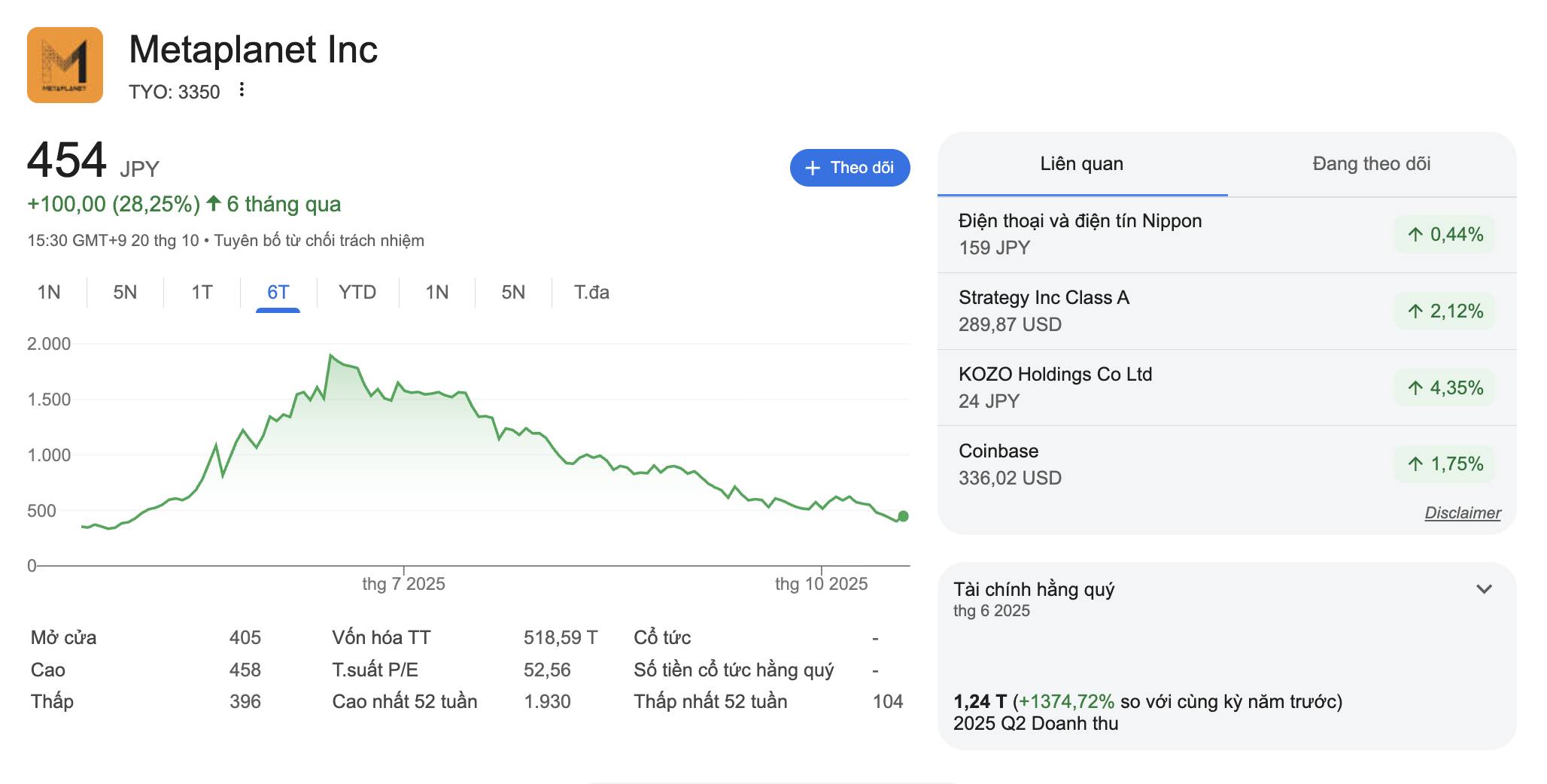Select the T.đa maximum range tab
Screen dimensions: 1547x784
(x=591, y=293)
